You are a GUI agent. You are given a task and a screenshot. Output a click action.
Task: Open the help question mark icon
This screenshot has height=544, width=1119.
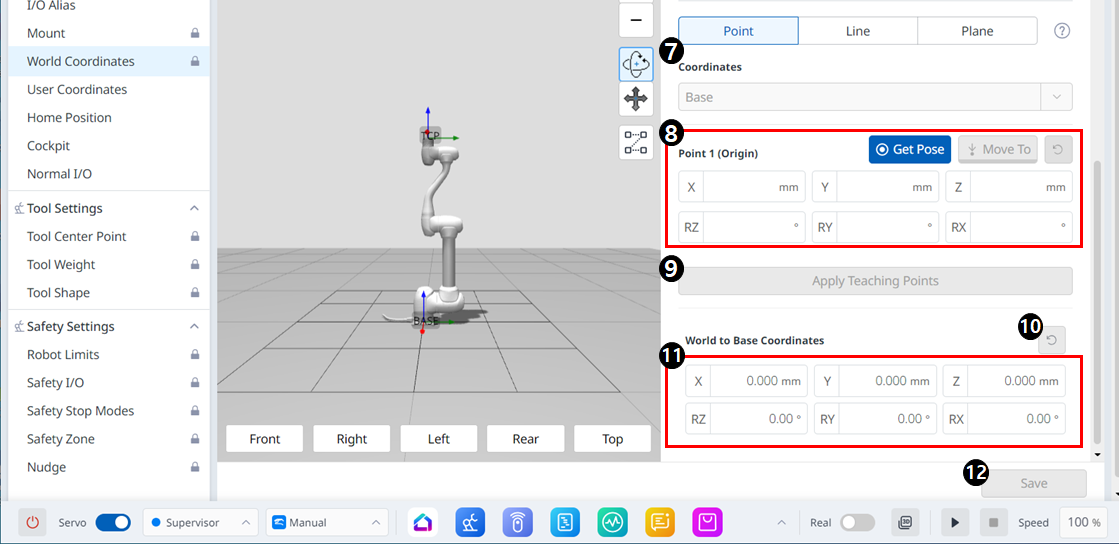[x=1062, y=31]
